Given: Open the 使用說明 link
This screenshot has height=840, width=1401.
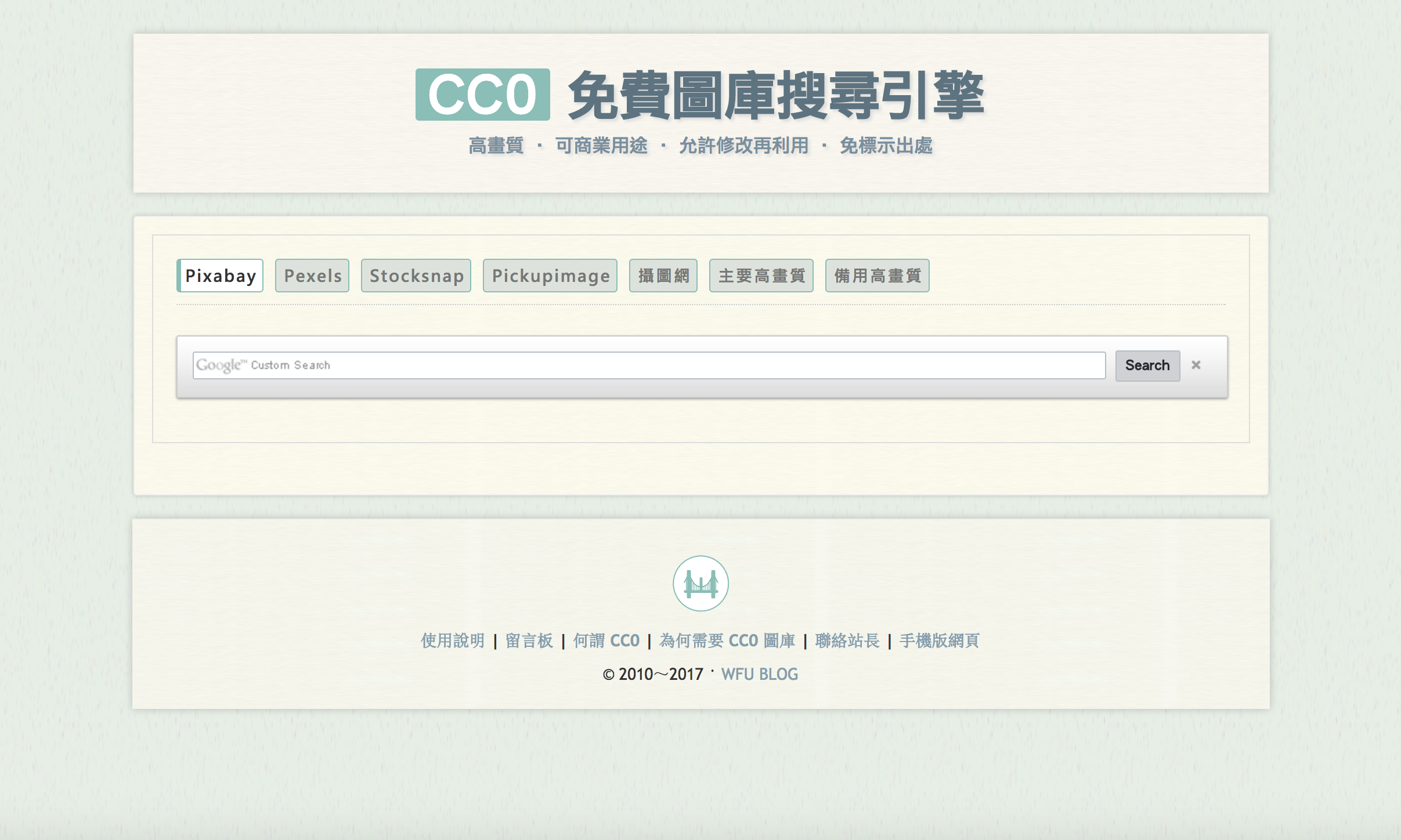Looking at the screenshot, I should click(453, 640).
